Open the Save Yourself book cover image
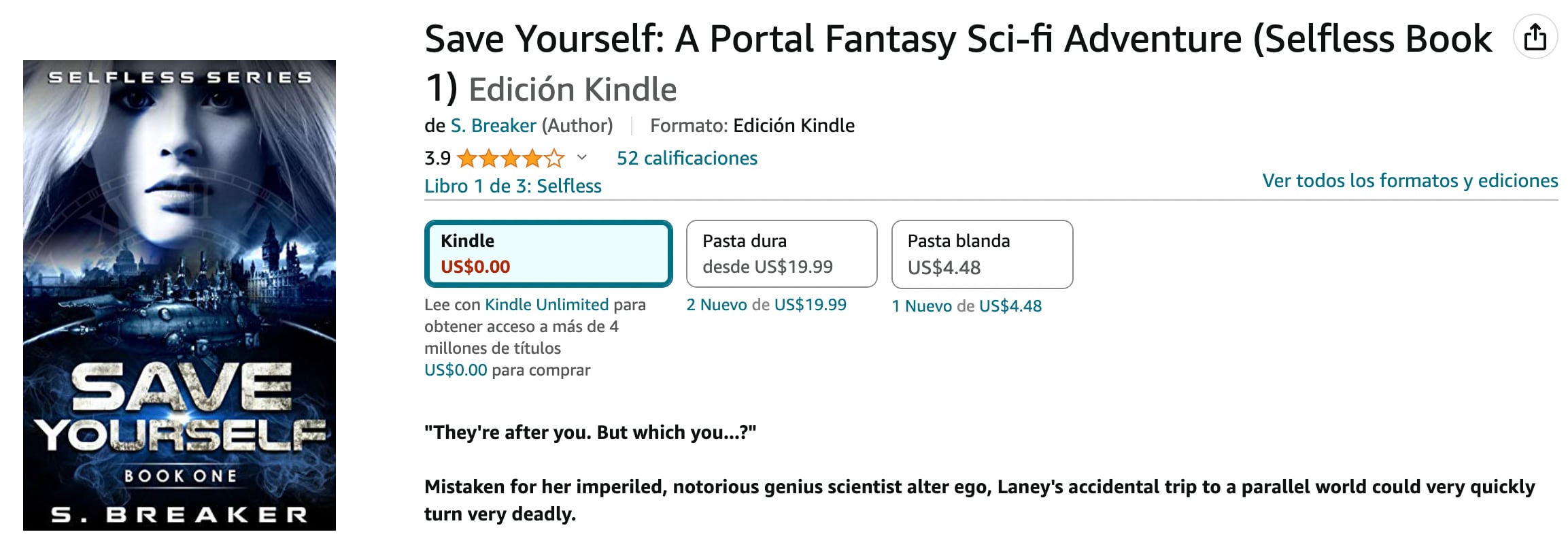The height and width of the screenshot is (547, 1568). coord(180,295)
